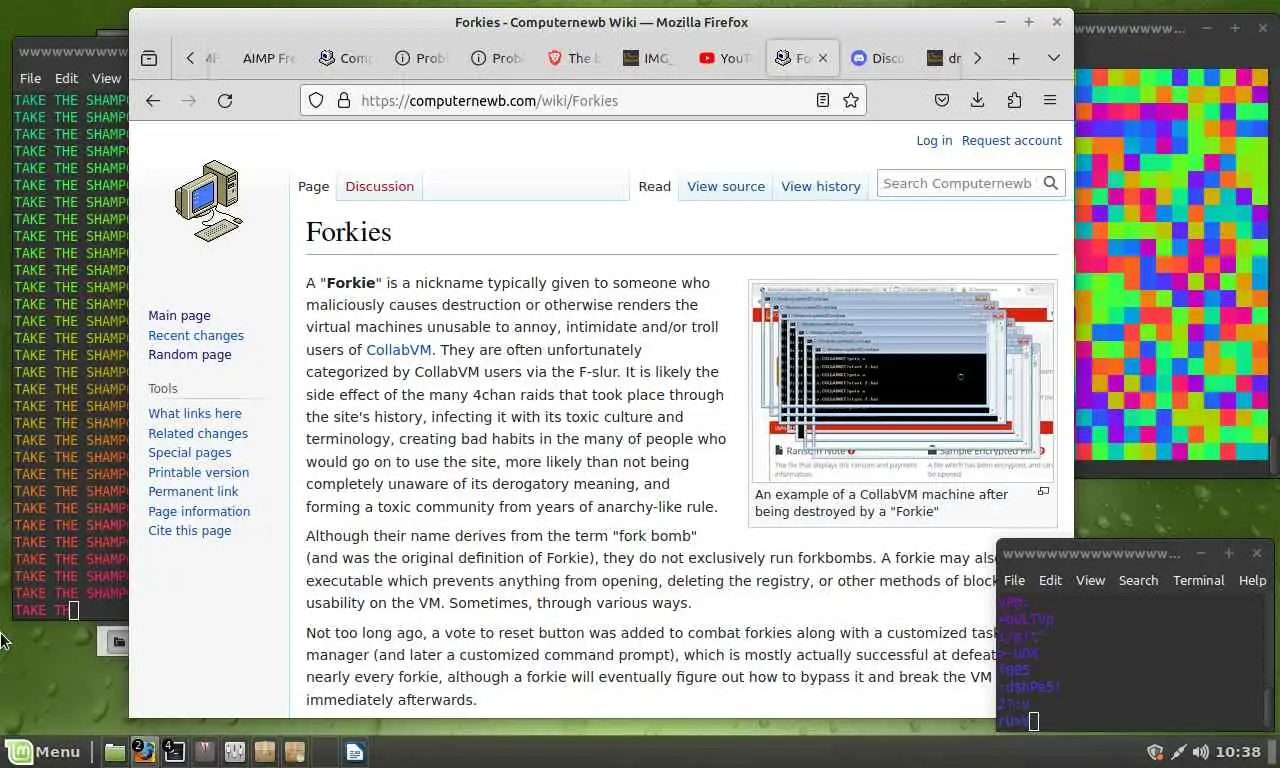Close the Forkies browser tab
The image size is (1280, 768).
(823, 58)
